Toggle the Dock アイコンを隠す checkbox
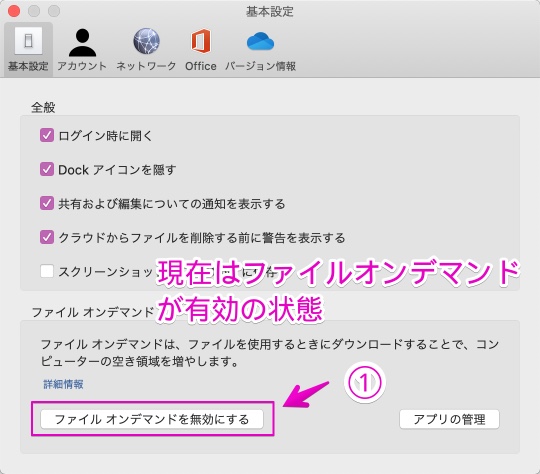 [x=47, y=169]
